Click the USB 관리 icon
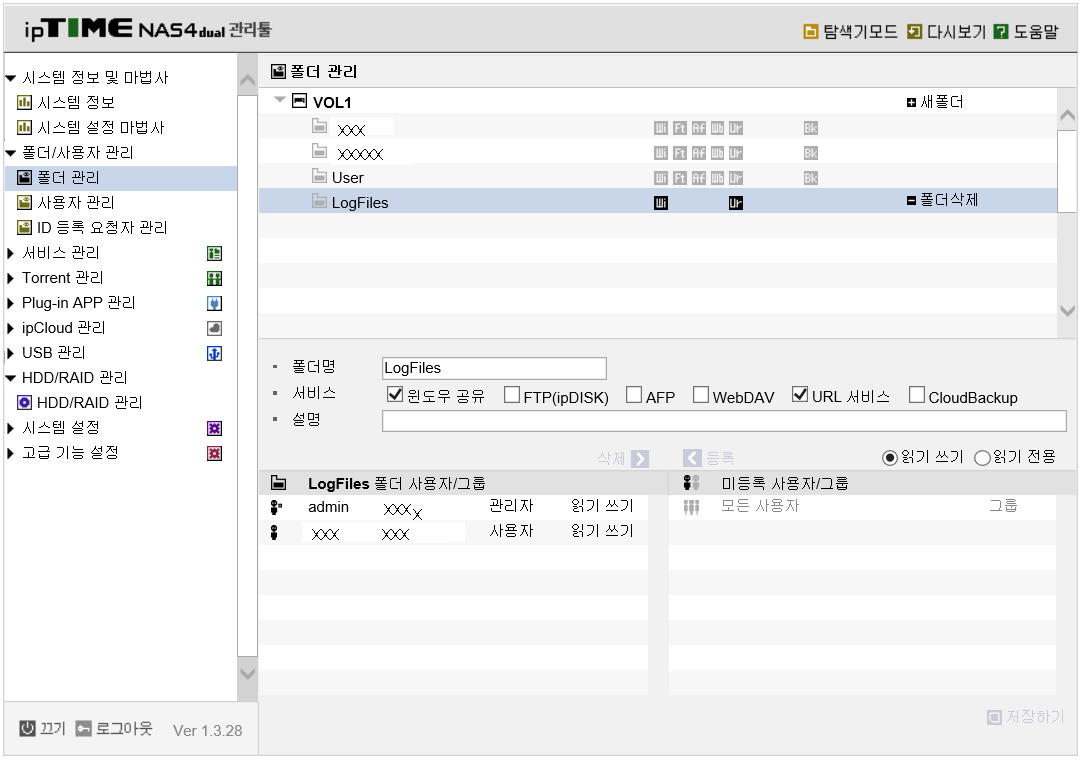The height and width of the screenshot is (760, 1082). click(x=215, y=353)
